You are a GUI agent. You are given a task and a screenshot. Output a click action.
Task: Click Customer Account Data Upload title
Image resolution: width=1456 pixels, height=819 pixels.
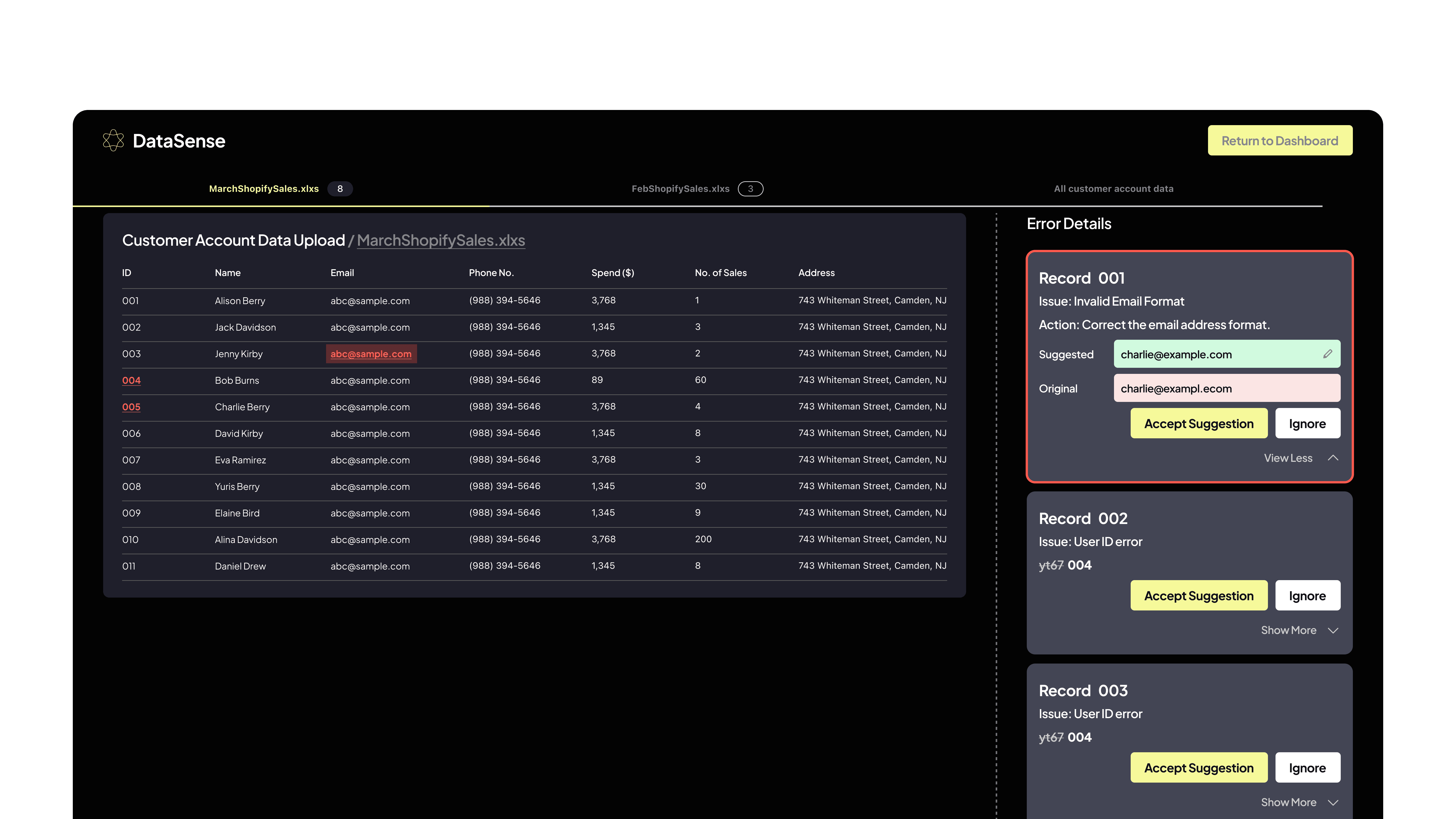coord(233,240)
